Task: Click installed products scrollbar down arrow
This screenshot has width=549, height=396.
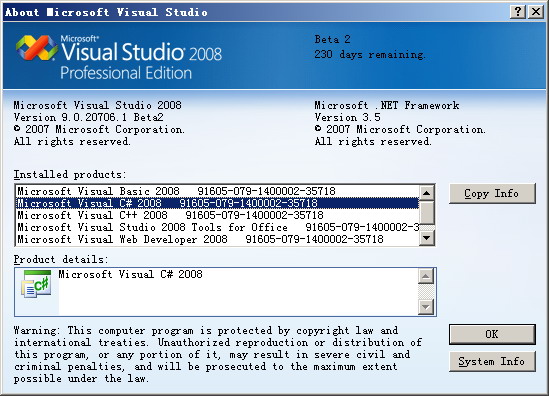Action: coord(426,238)
